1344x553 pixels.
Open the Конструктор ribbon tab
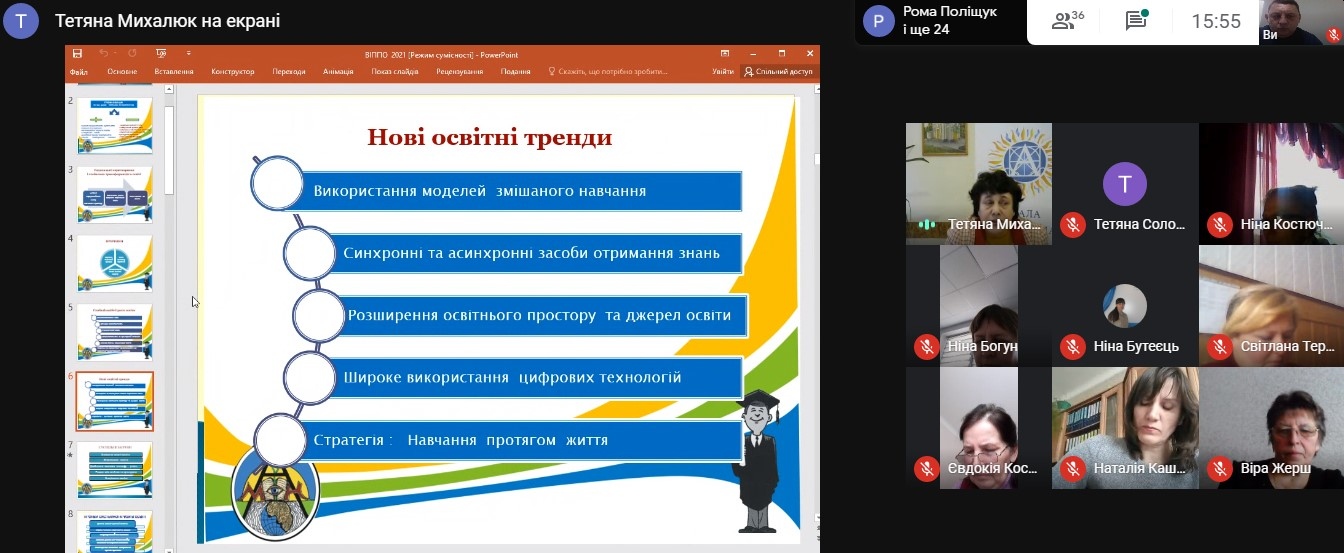[232, 72]
